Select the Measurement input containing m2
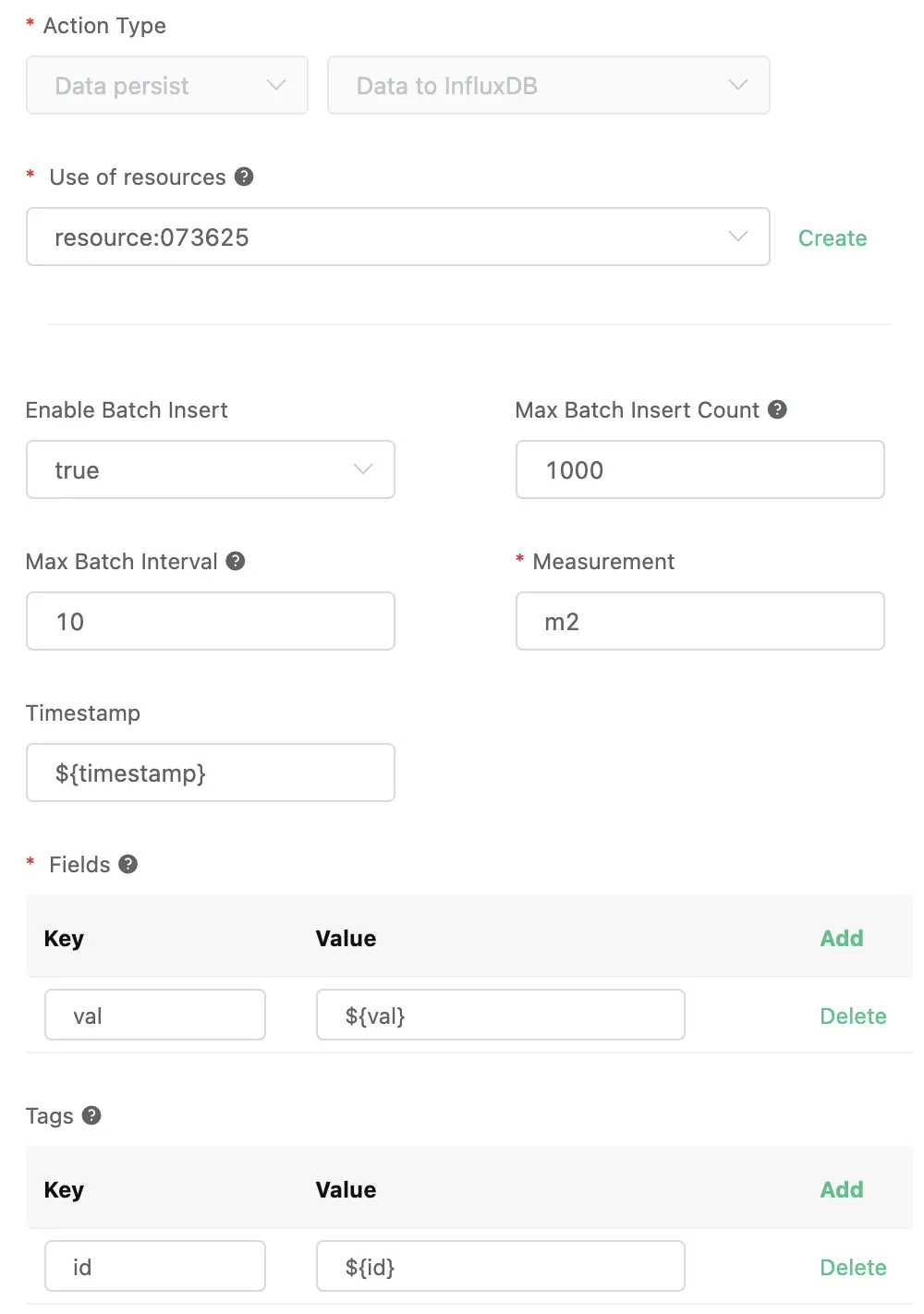 click(x=699, y=622)
